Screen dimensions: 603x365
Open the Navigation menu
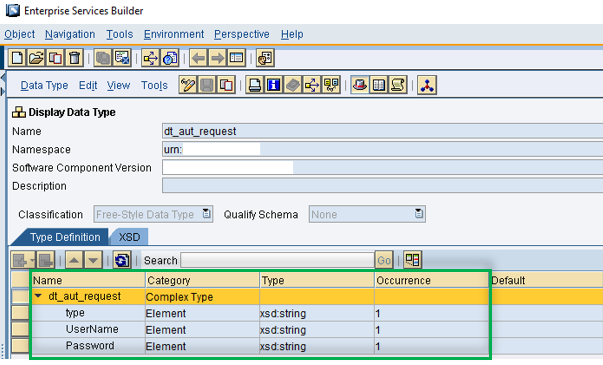coord(70,34)
